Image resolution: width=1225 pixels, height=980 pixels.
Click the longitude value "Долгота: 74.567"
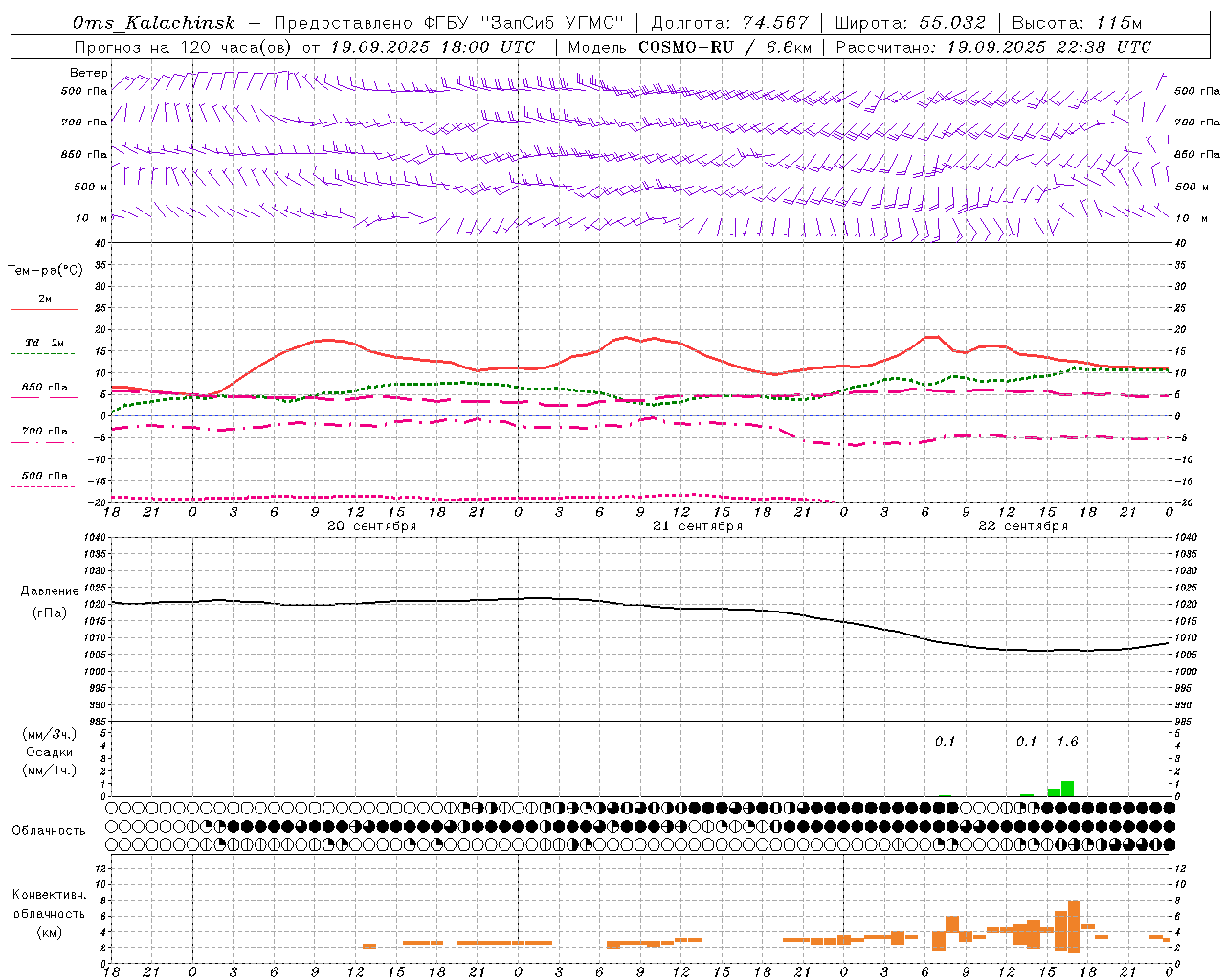click(730, 23)
